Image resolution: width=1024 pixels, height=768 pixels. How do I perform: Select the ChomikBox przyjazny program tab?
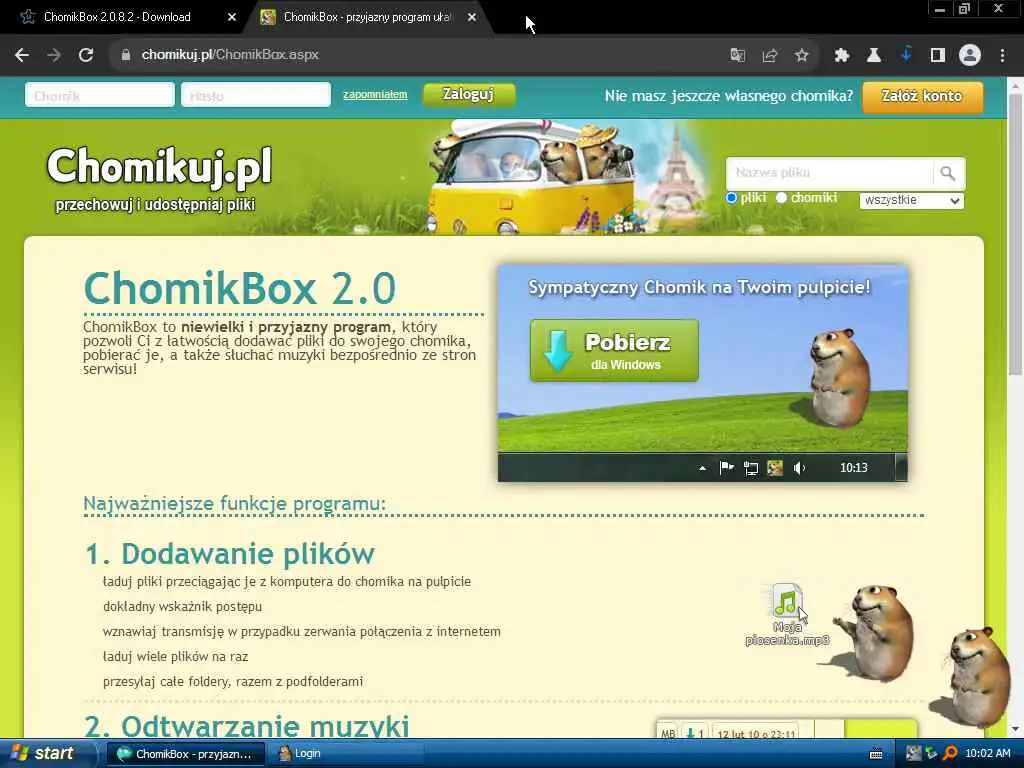point(367,18)
